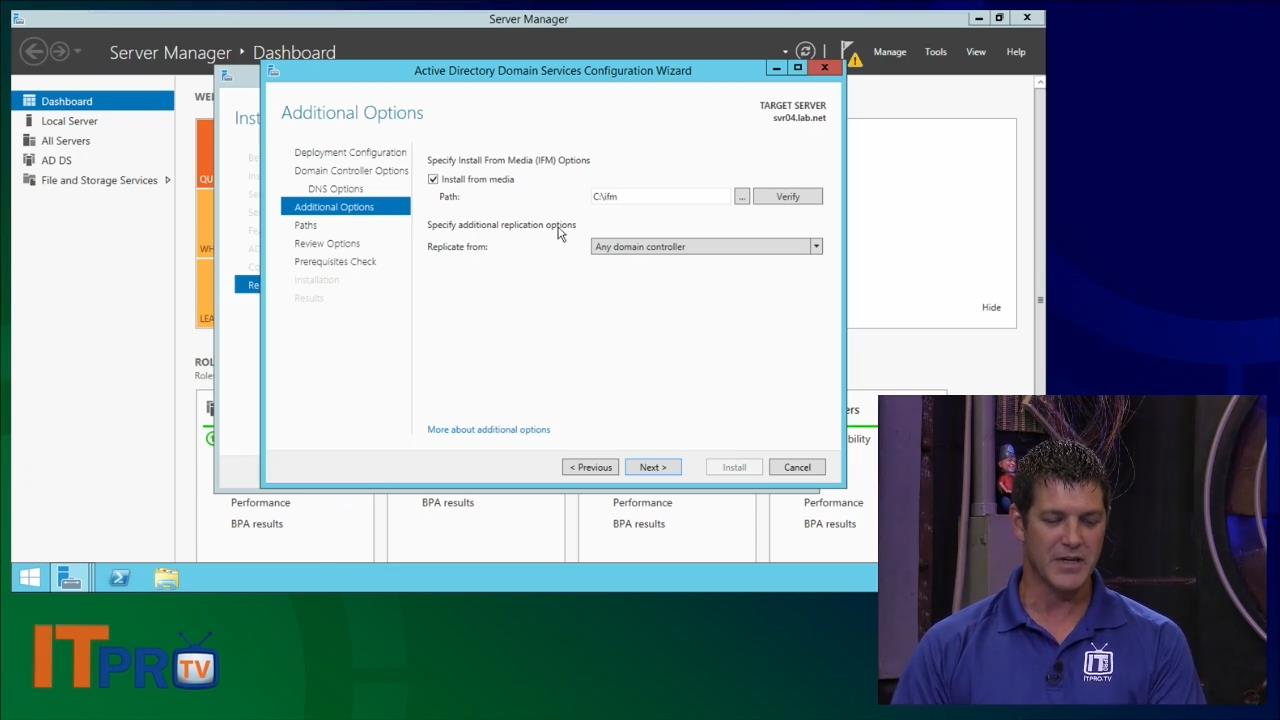Cancel the configuration wizard
This screenshot has width=1280, height=720.
[x=797, y=467]
